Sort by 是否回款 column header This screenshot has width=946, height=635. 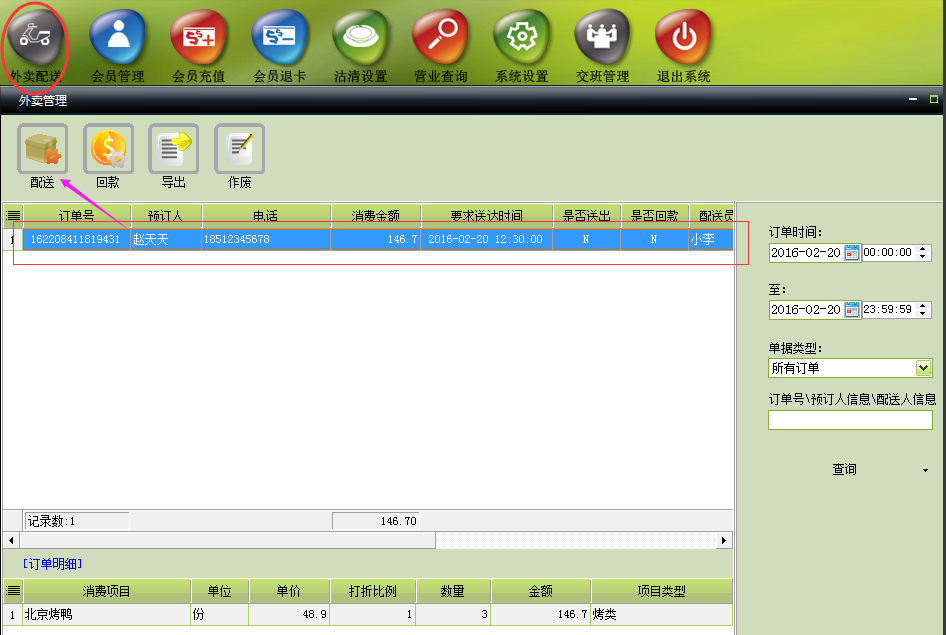pyautogui.click(x=655, y=215)
